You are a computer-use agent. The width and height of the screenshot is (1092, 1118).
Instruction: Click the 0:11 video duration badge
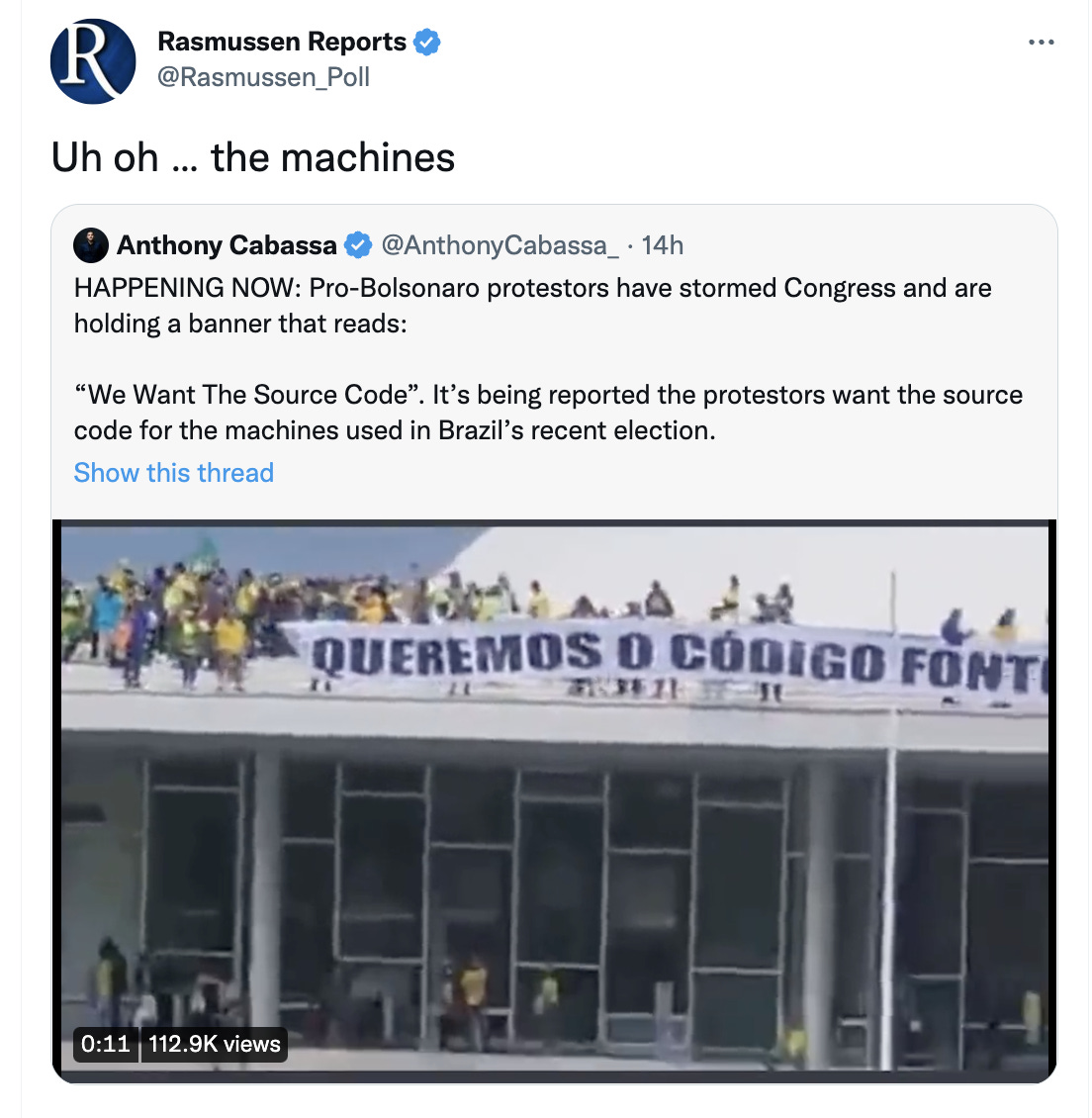[x=106, y=1045]
